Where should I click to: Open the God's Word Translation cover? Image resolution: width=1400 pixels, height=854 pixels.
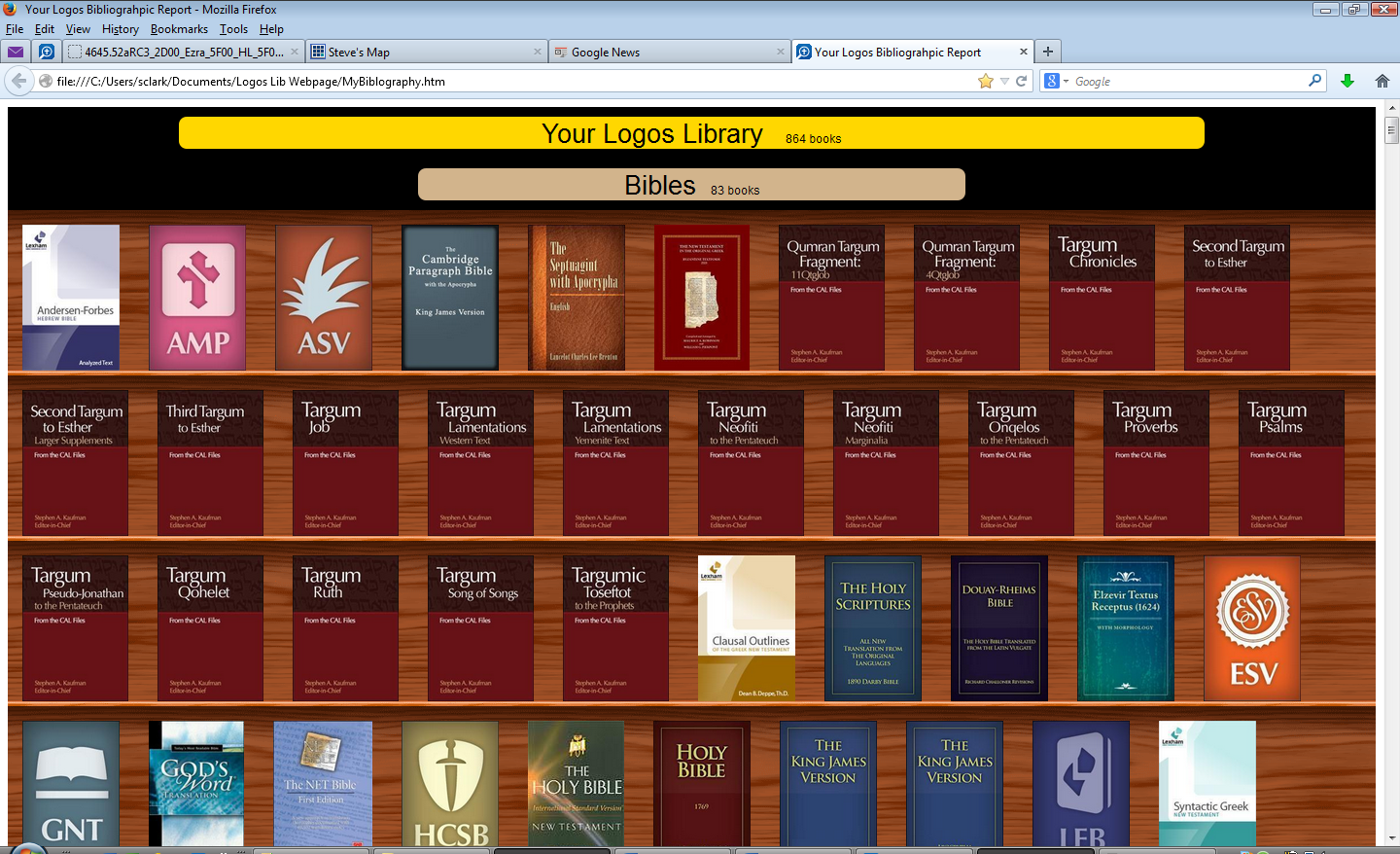click(196, 783)
